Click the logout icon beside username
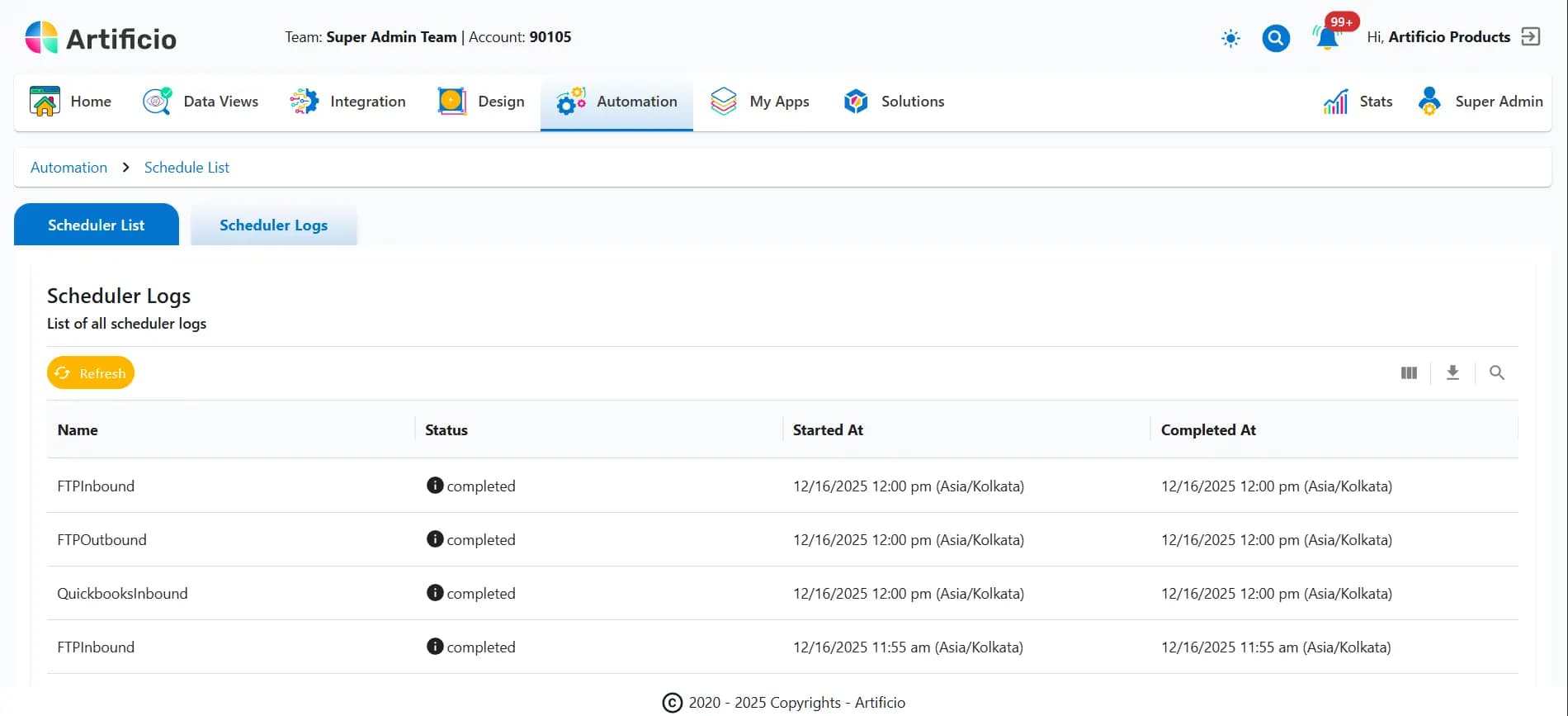 pos(1531,37)
